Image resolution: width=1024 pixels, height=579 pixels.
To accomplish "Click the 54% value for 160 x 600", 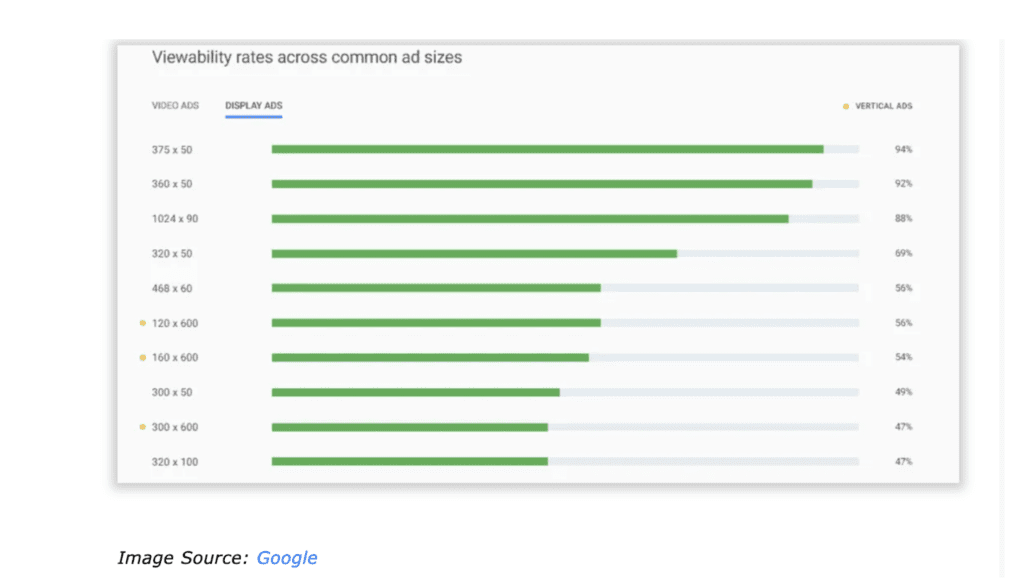I will [903, 357].
